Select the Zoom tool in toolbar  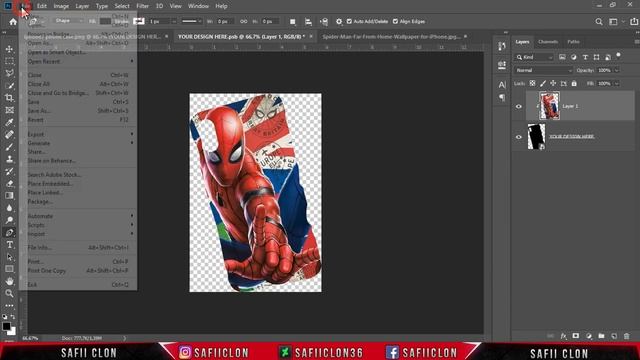coord(9,293)
